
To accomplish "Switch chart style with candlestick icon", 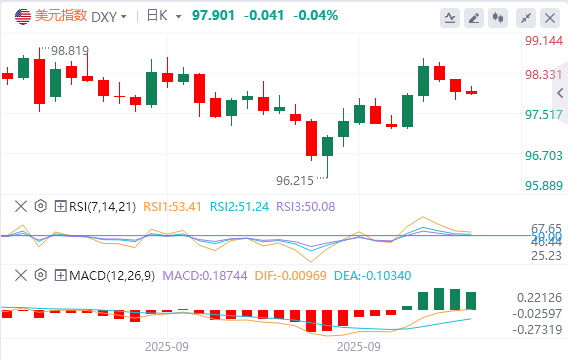I will (498, 18).
